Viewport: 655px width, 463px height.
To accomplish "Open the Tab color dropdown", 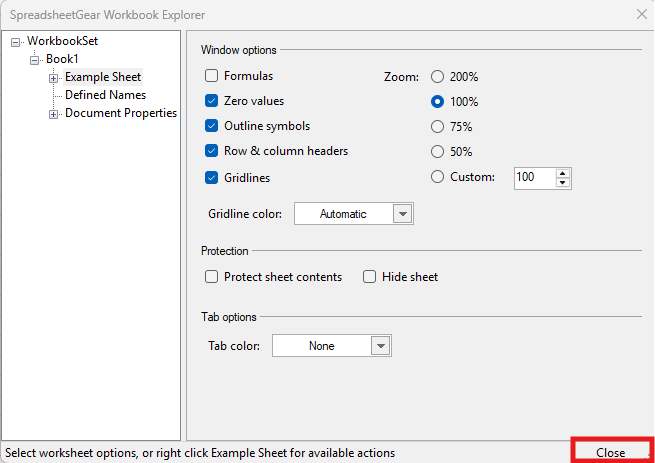I will [380, 346].
